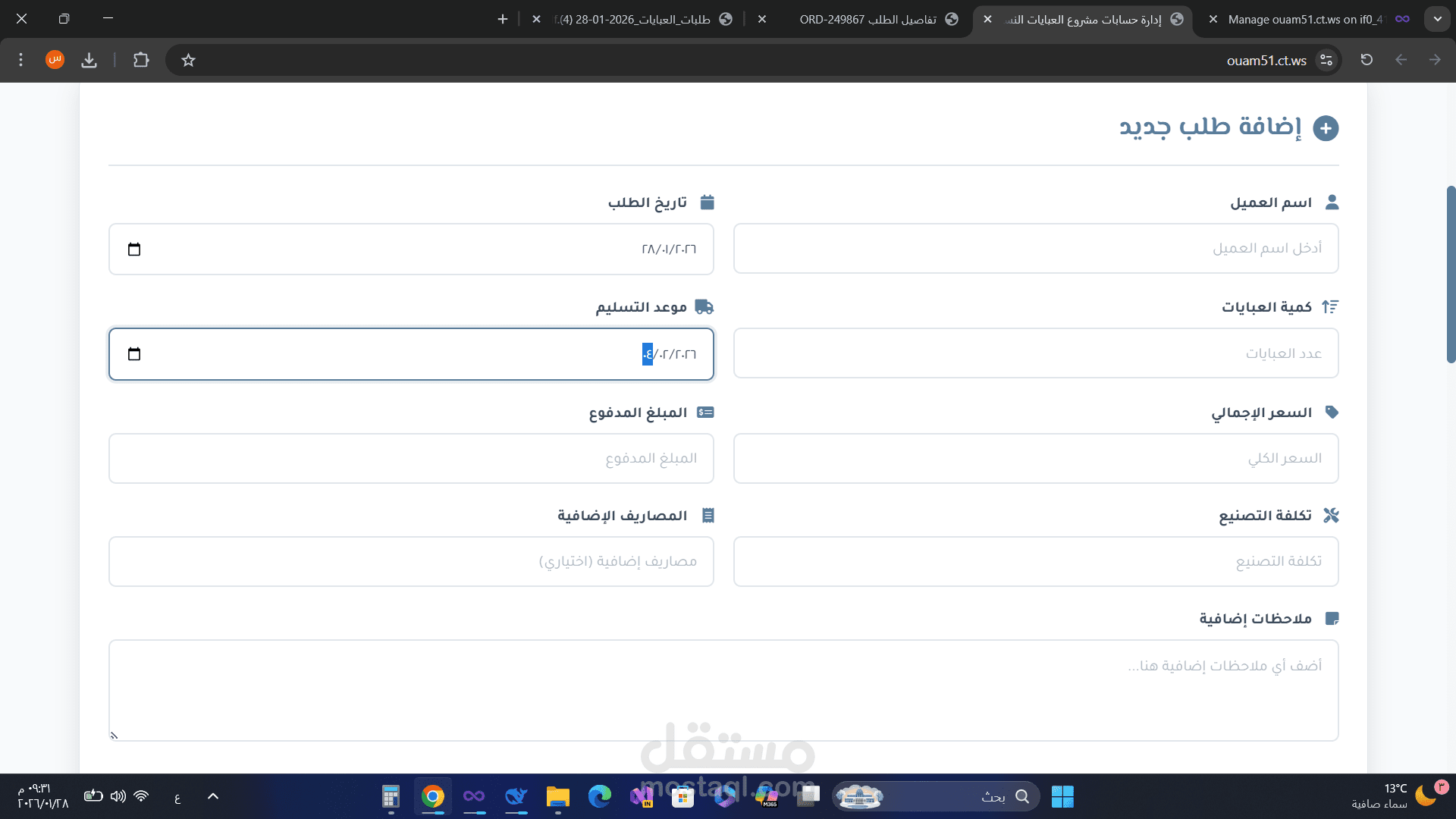Open Chrome three-dot menu
The height and width of the screenshot is (819, 1456).
point(21,60)
